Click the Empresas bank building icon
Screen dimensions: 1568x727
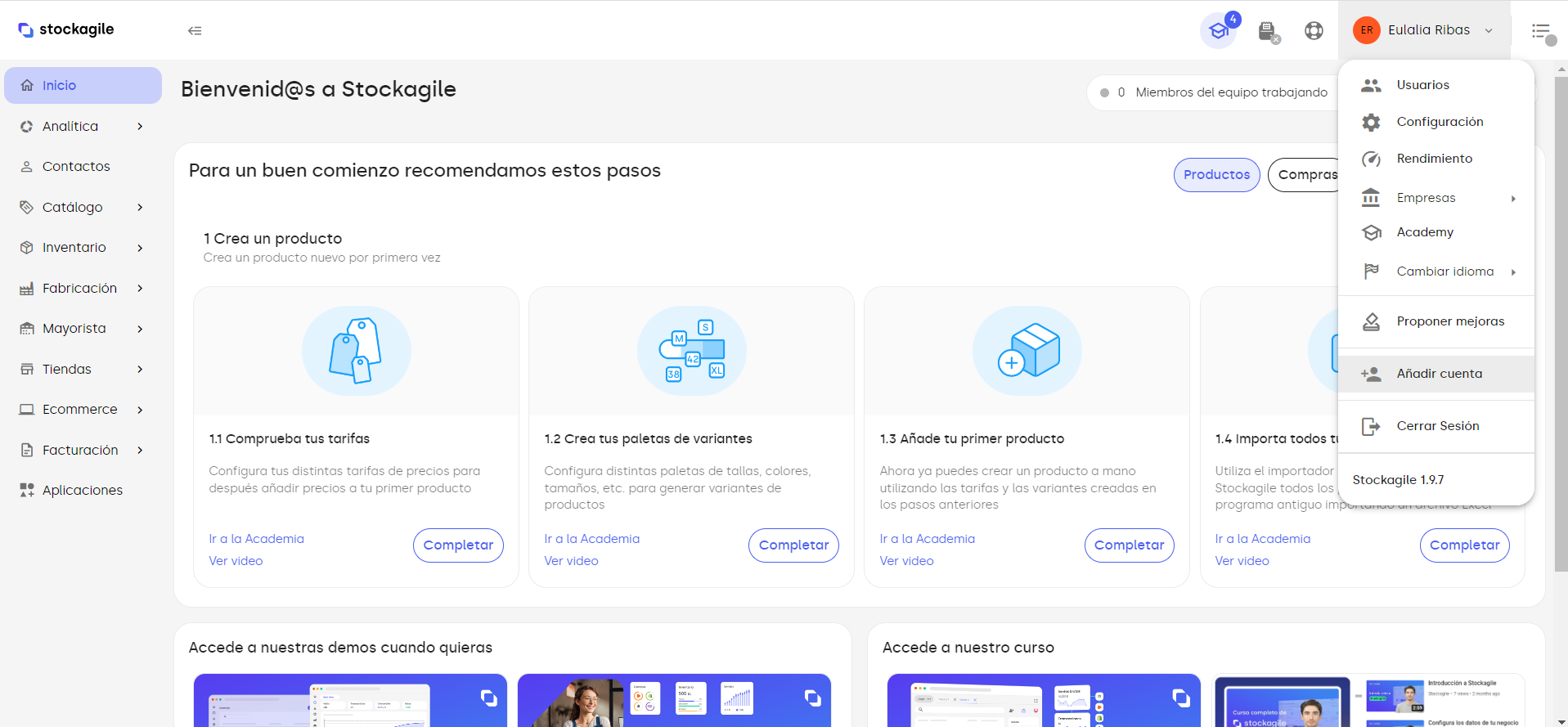tap(1371, 197)
